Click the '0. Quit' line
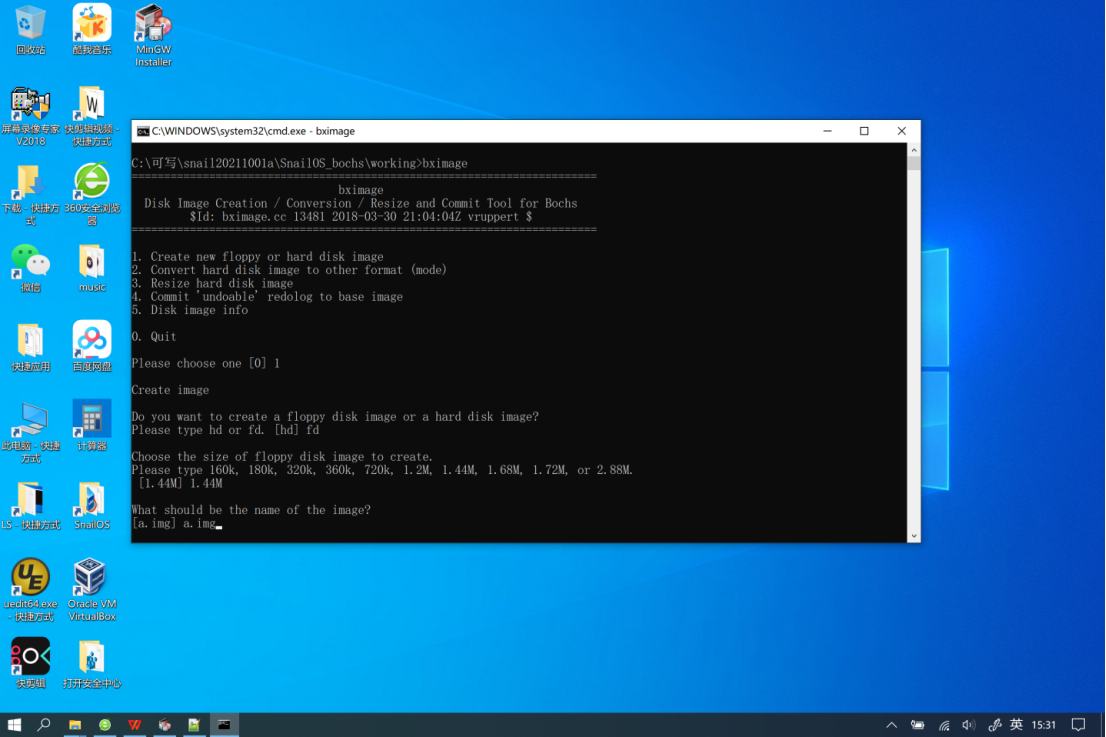The width and height of the screenshot is (1106, 737). 154,336
